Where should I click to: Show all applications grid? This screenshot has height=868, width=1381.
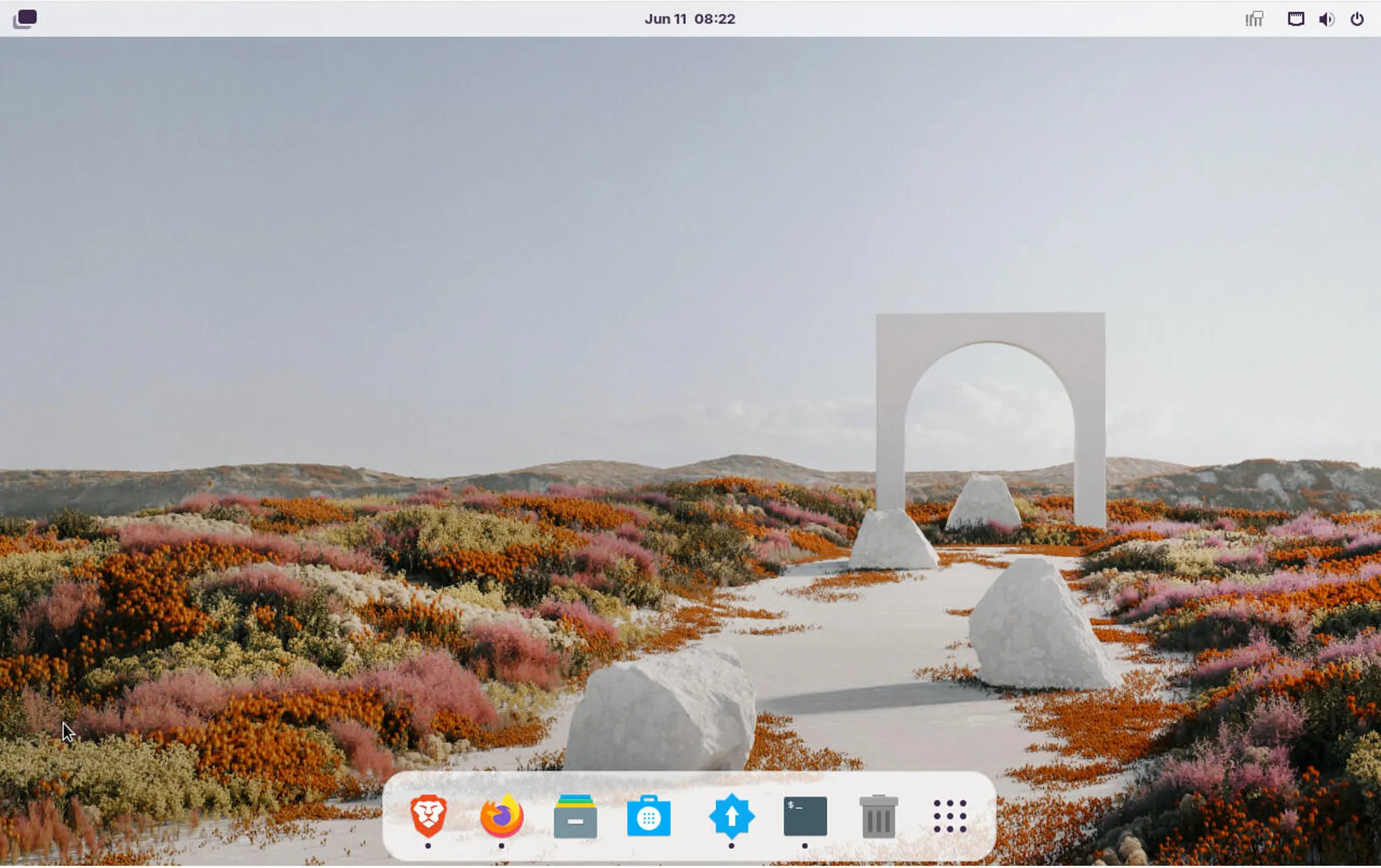949,816
